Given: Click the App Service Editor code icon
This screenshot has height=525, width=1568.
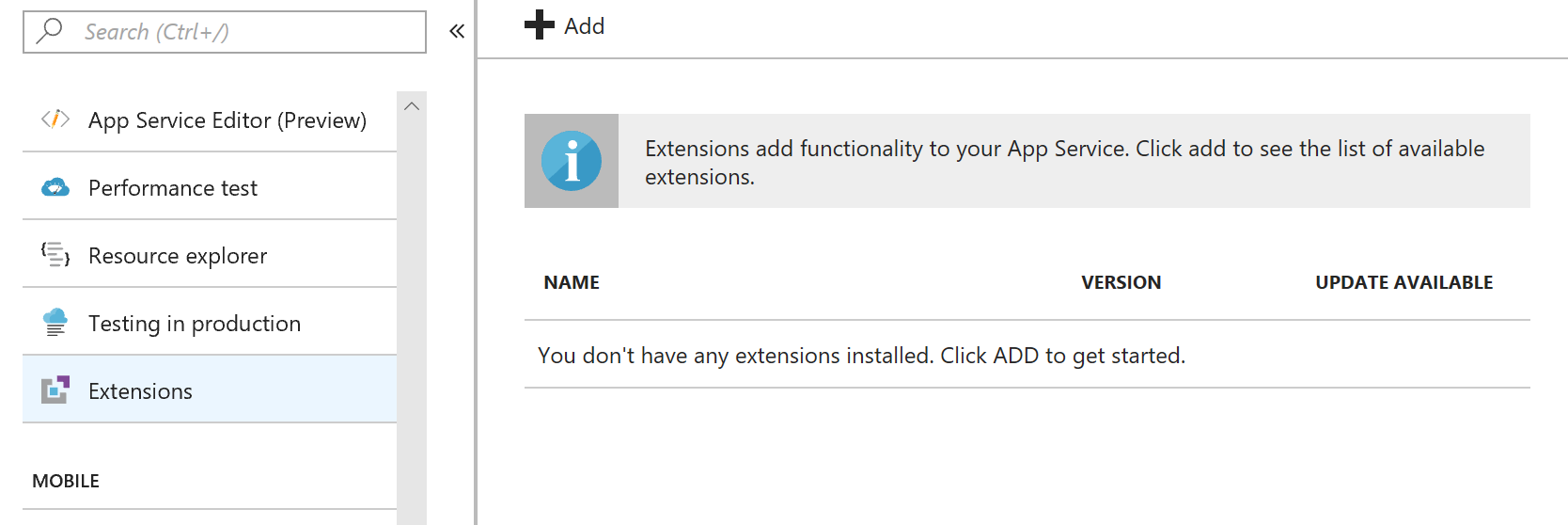Looking at the screenshot, I should coord(55,119).
